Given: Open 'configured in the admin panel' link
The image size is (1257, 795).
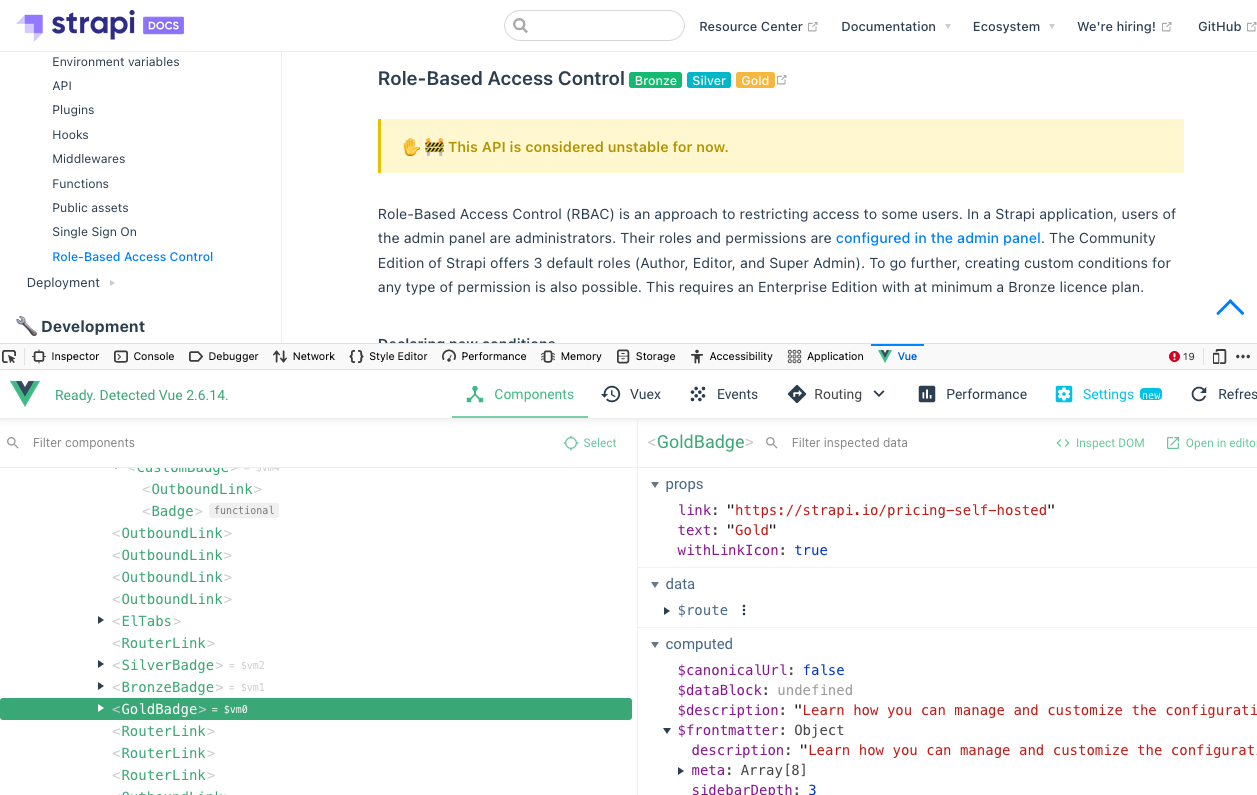Looking at the screenshot, I should [x=938, y=238].
